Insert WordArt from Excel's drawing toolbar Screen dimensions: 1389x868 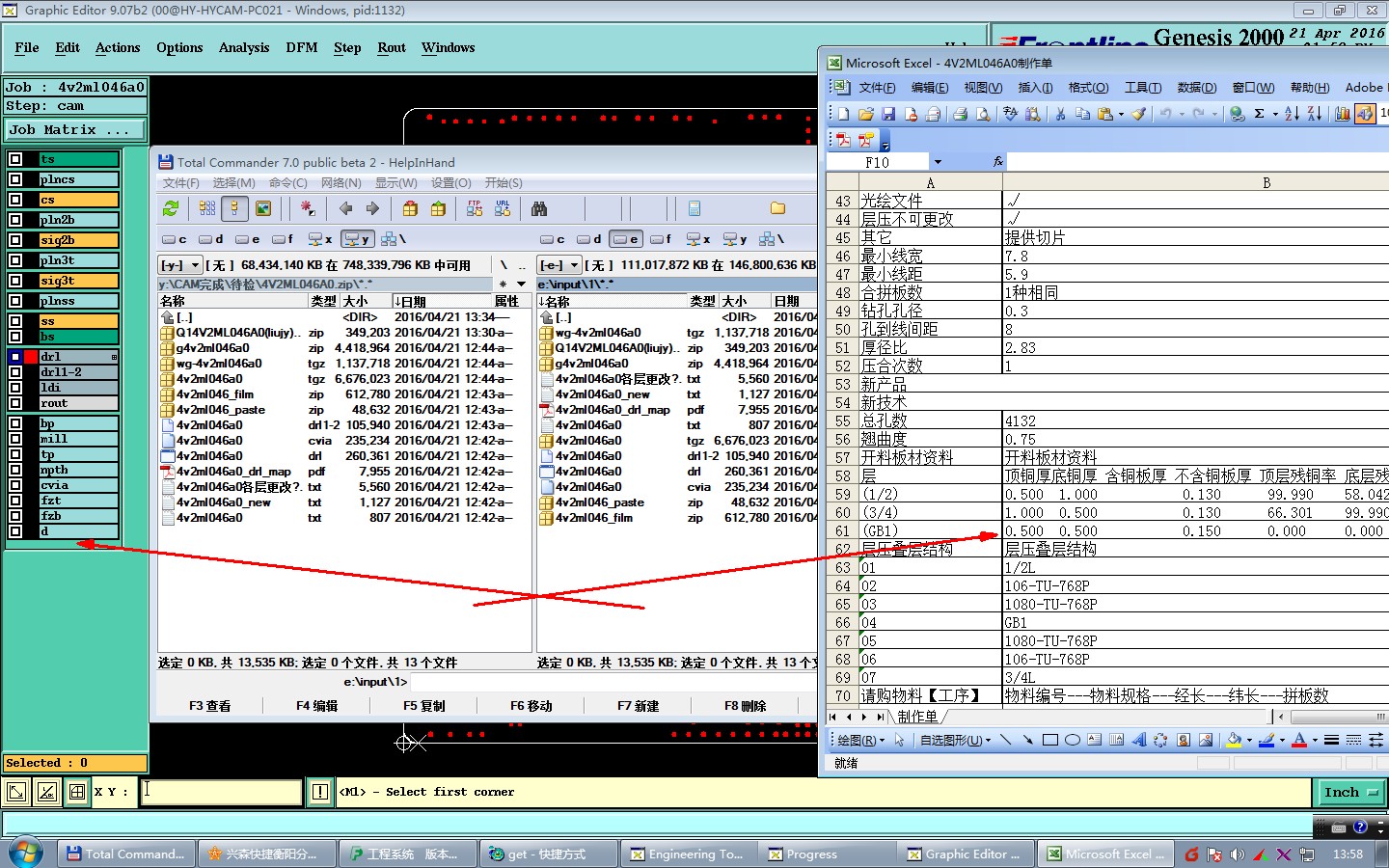click(x=1139, y=740)
